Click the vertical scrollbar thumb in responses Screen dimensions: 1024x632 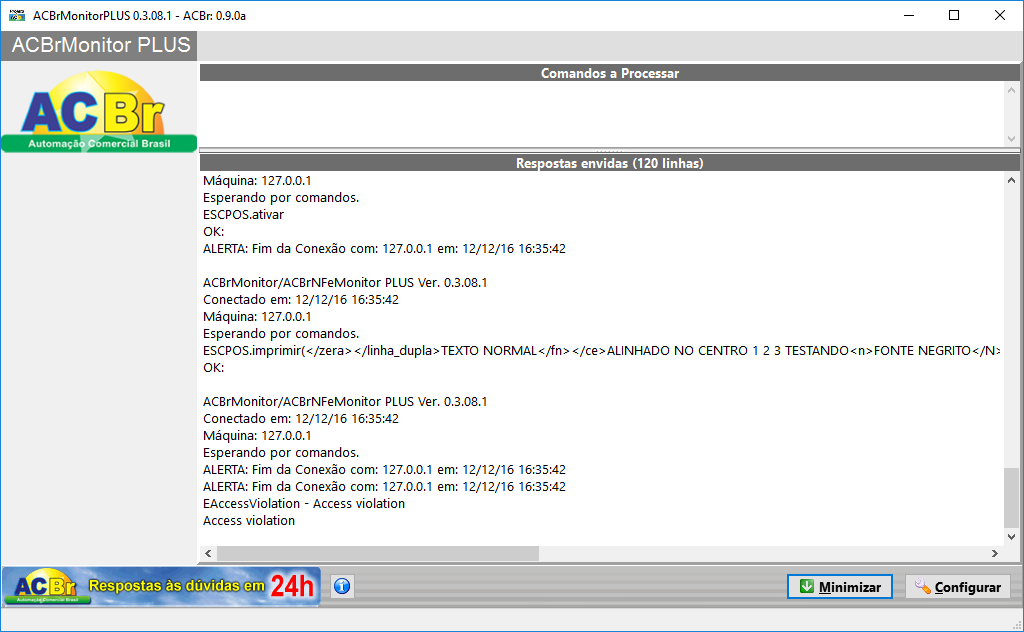click(x=1011, y=498)
